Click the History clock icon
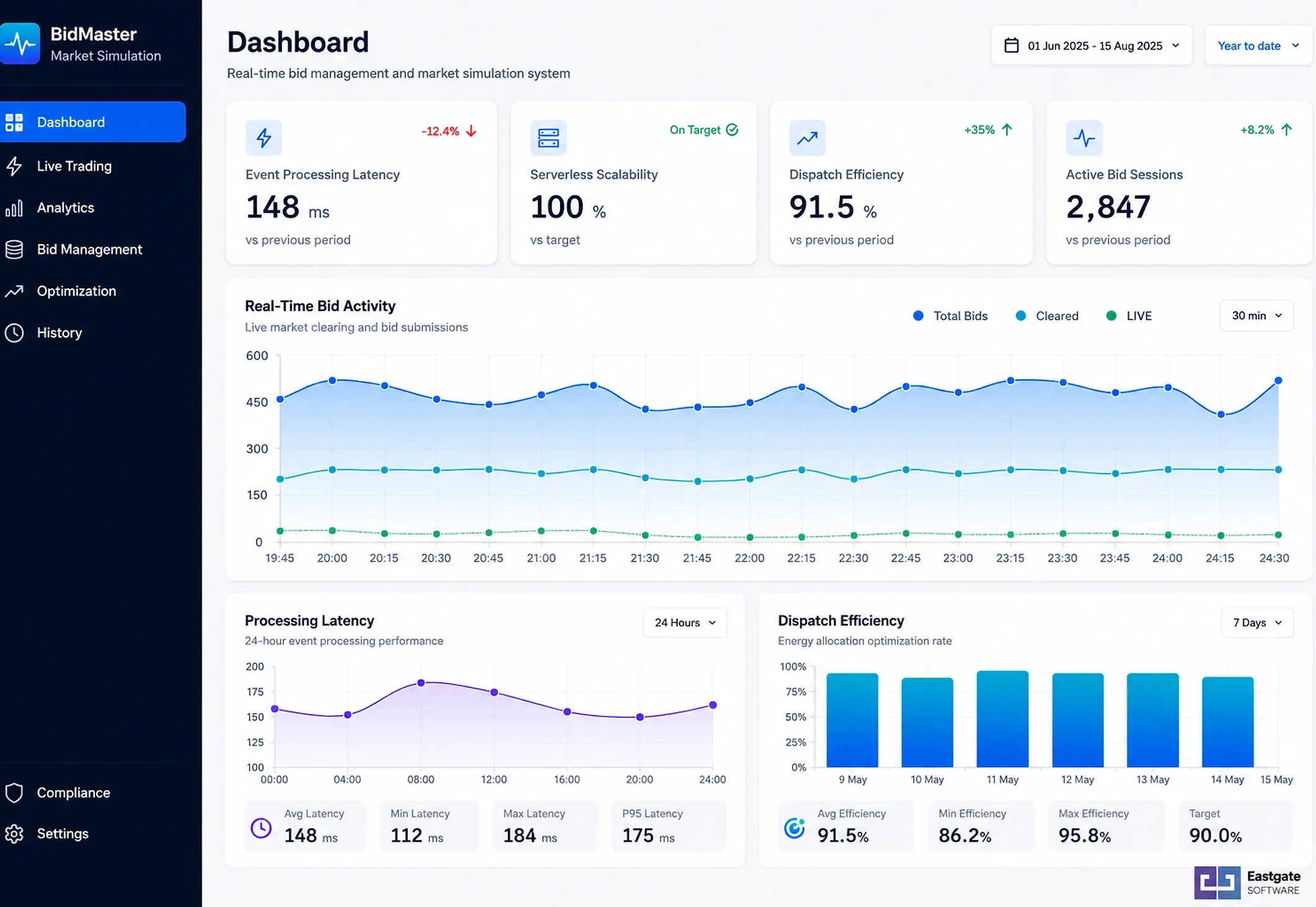Viewport: 1316px width, 907px height. click(14, 333)
